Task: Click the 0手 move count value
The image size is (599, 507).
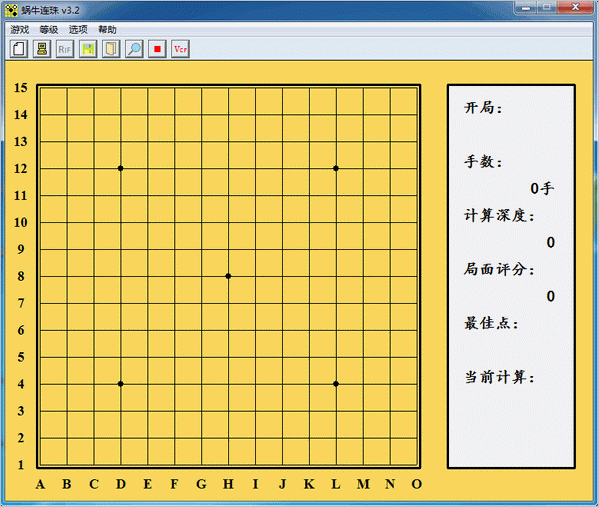Action: [x=542, y=188]
